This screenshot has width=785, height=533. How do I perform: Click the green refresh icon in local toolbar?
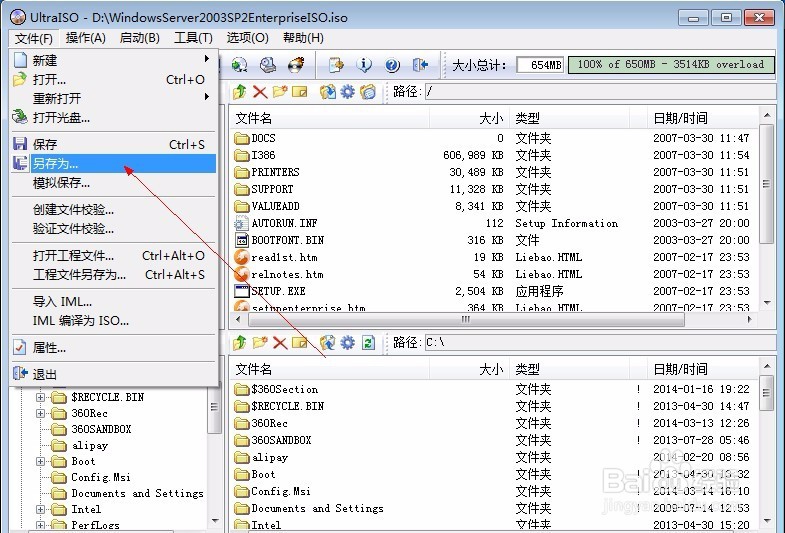click(x=368, y=343)
